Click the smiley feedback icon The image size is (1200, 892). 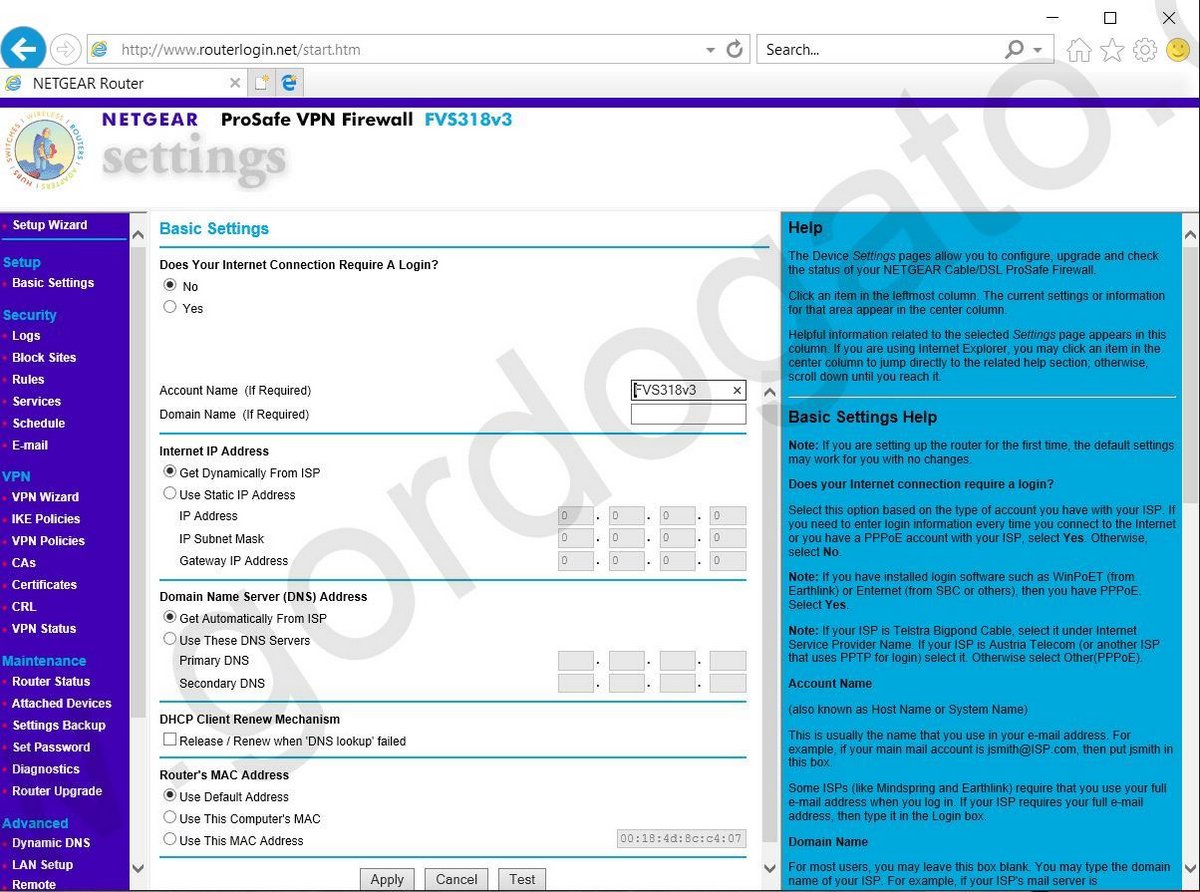click(x=1178, y=50)
